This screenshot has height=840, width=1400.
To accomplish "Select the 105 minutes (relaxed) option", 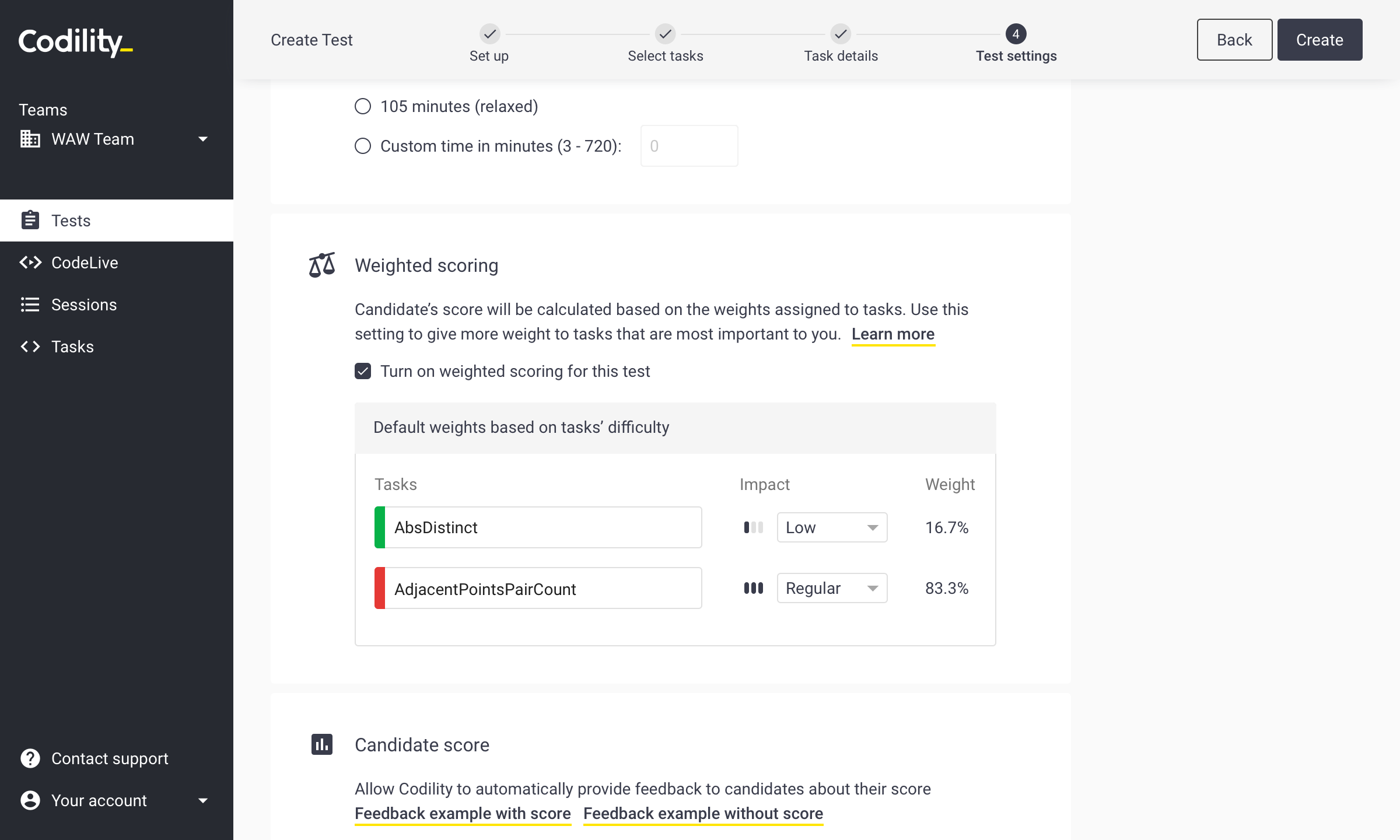I will pyautogui.click(x=363, y=106).
